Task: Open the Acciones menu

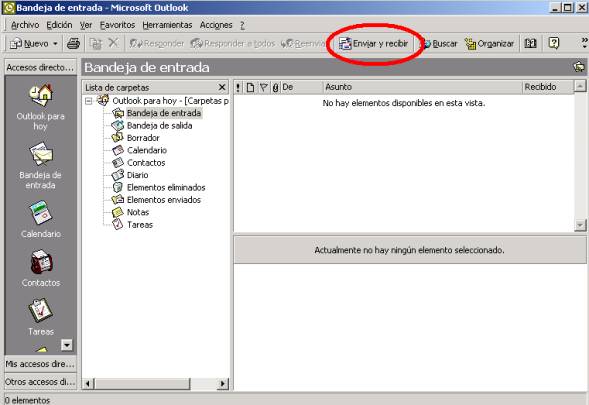Action: point(216,25)
